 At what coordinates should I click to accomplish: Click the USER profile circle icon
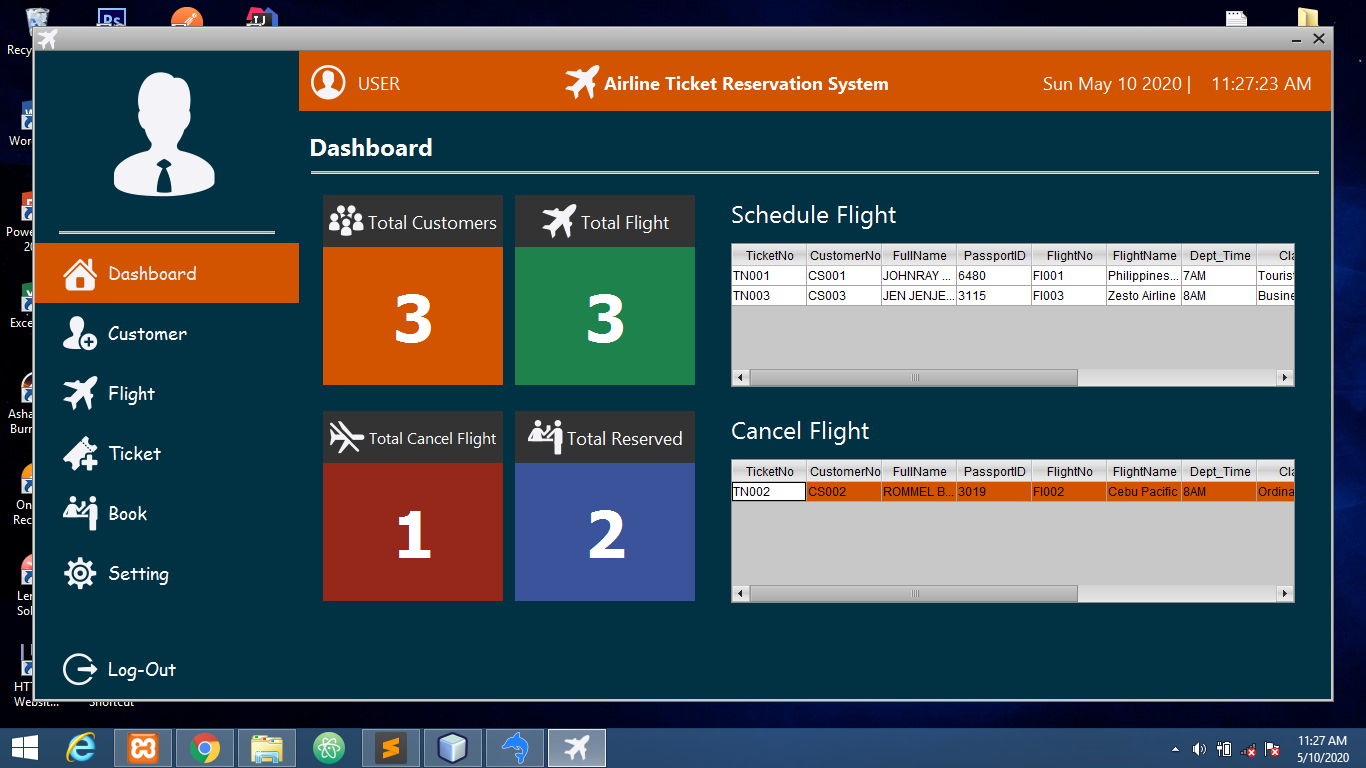pos(328,83)
